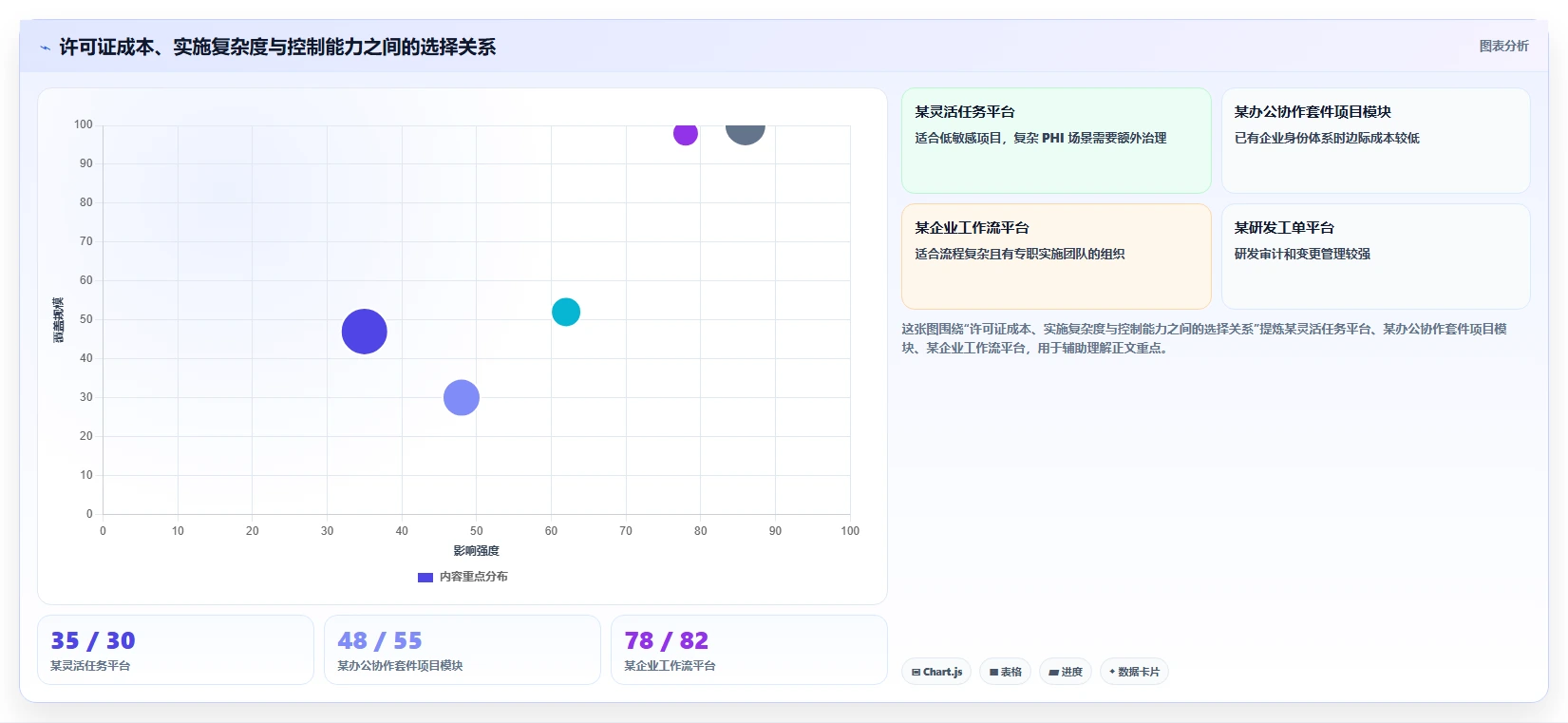Click the 35 / 30 stat value
The height and width of the screenshot is (723, 1568).
tap(93, 640)
